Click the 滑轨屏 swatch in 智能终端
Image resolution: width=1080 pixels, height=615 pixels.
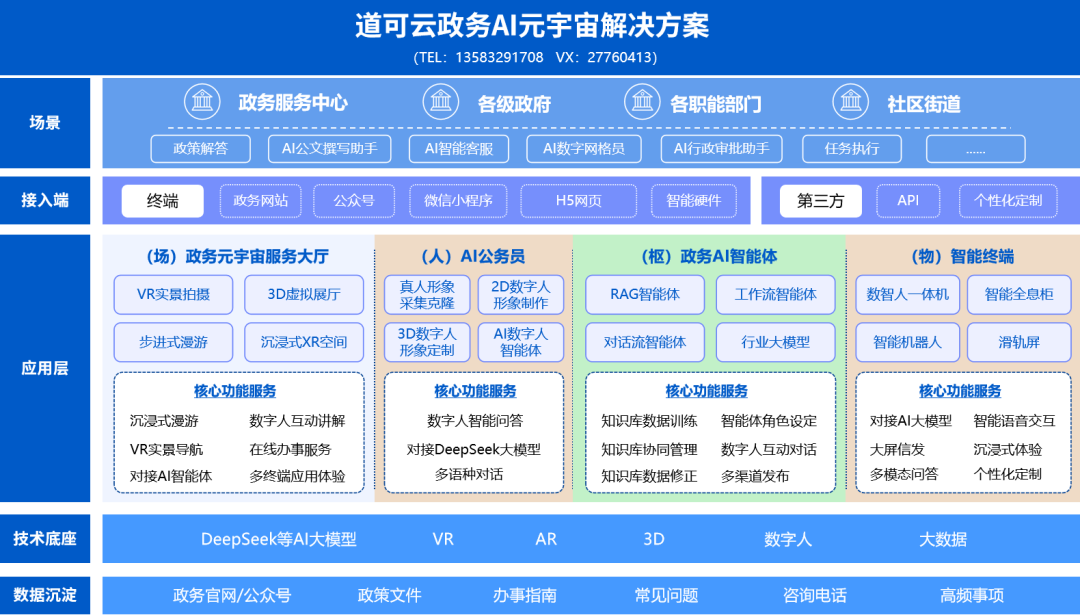1019,341
